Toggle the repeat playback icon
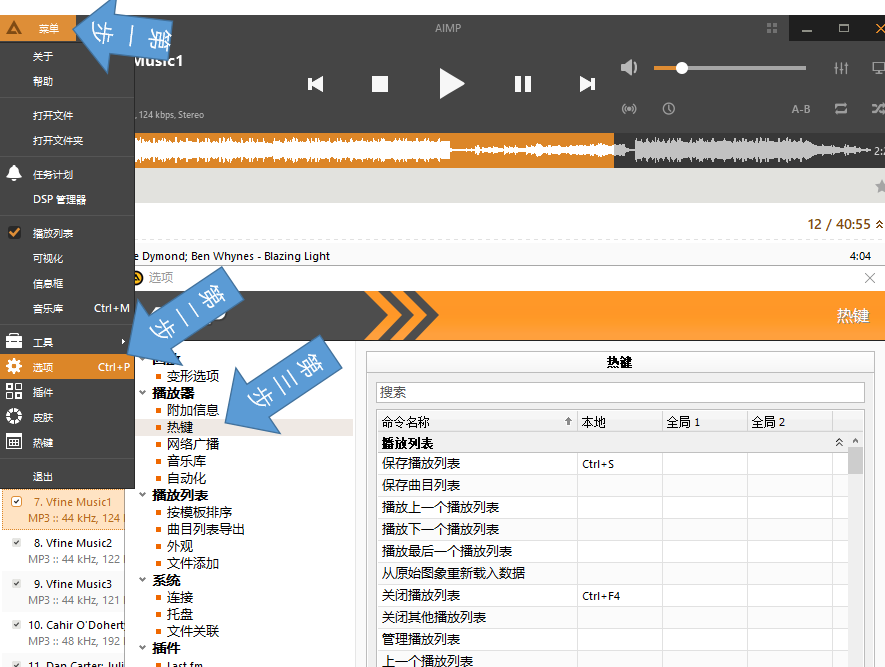Image resolution: width=885 pixels, height=667 pixels. point(840,108)
